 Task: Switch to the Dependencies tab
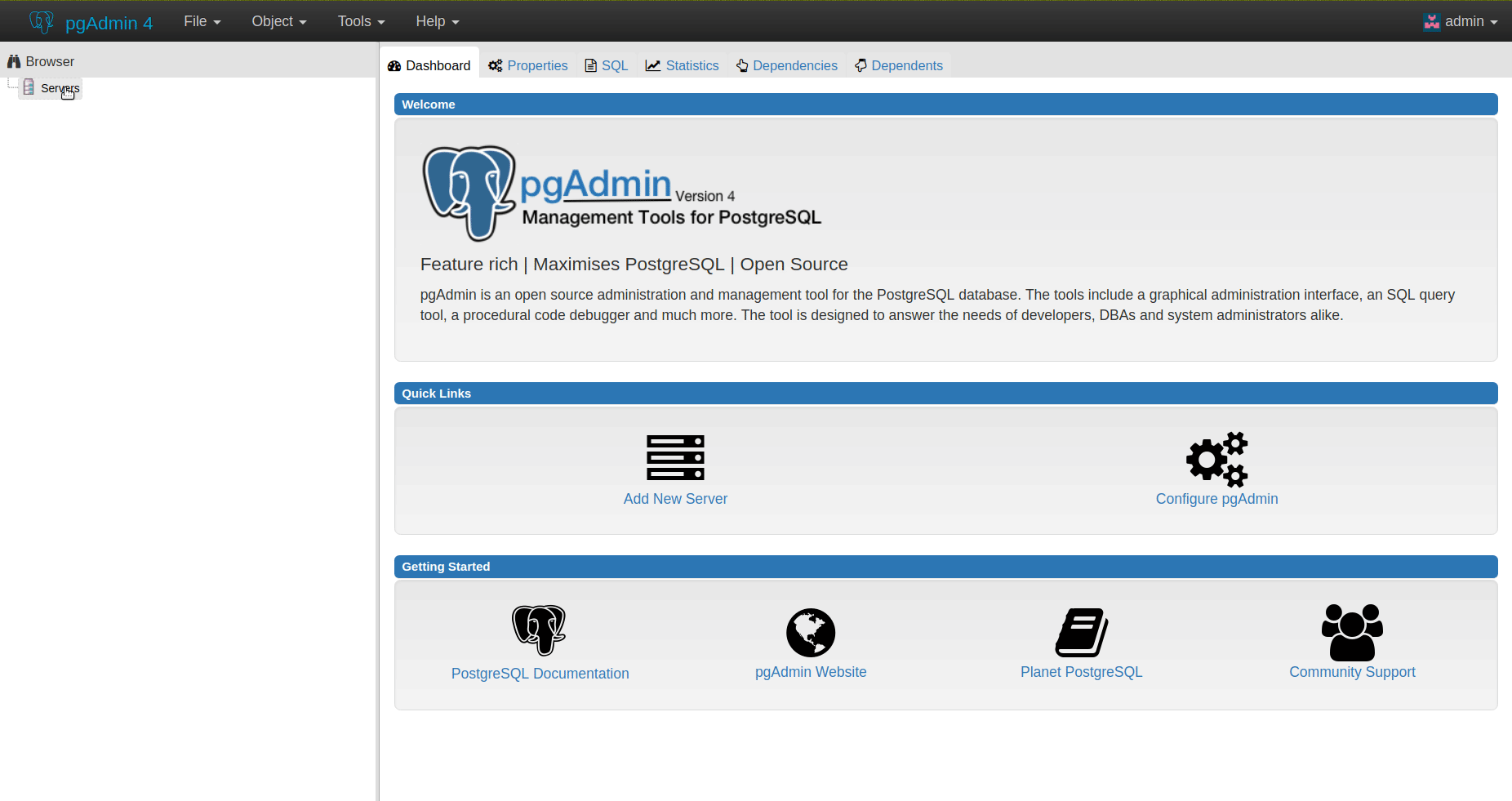pyautogui.click(x=787, y=65)
